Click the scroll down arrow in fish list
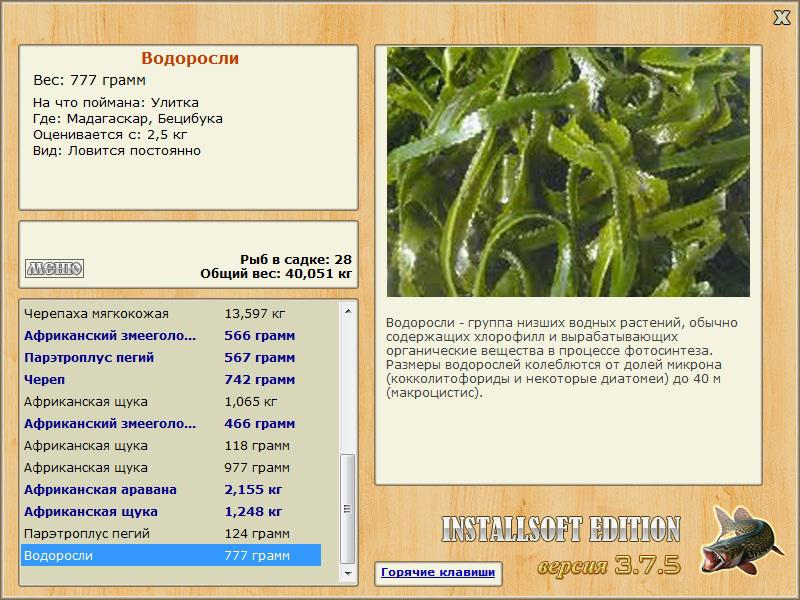Image resolution: width=800 pixels, height=600 pixels. pos(348,573)
